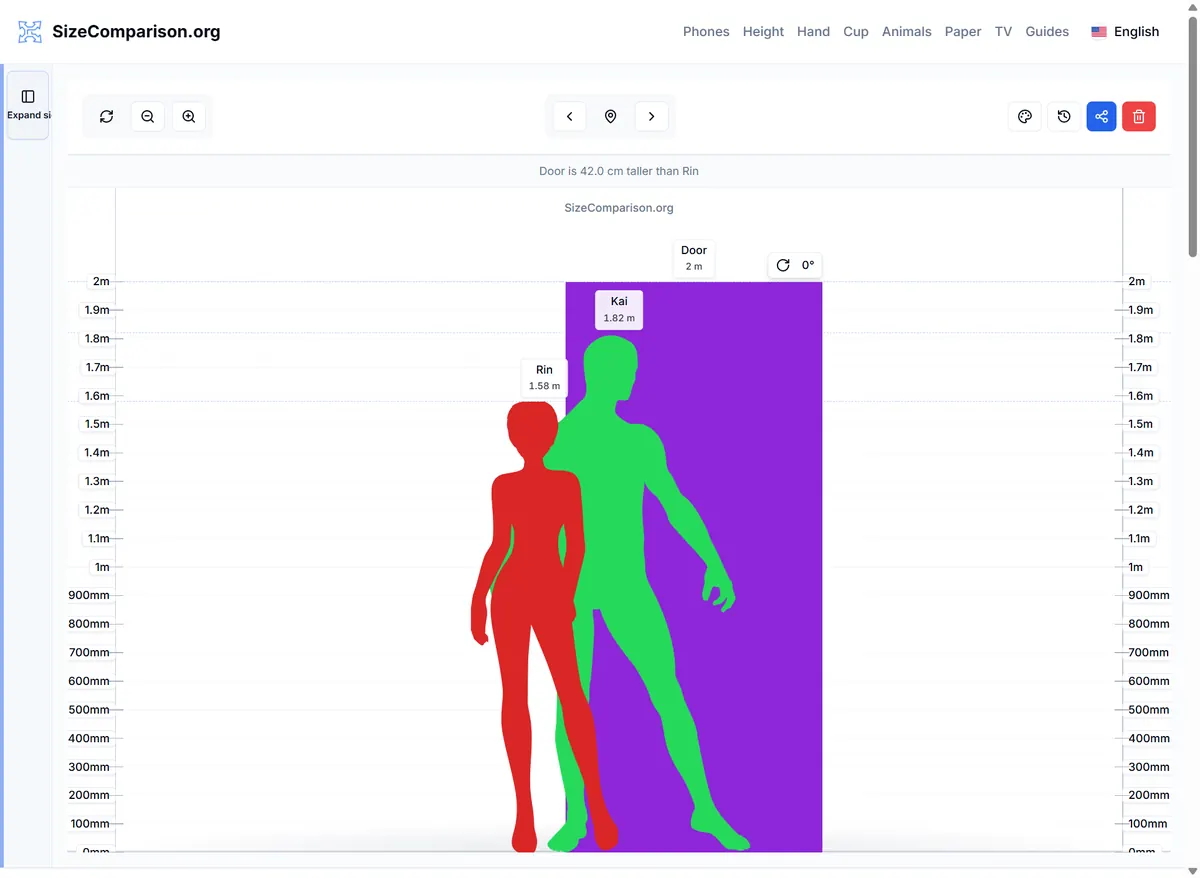Open the Guides menu item
Image resolution: width=1200 pixels, height=878 pixels.
[x=1047, y=32]
